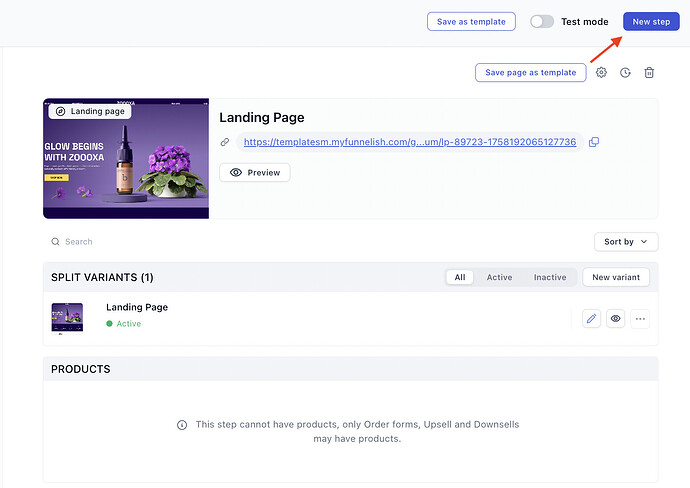Select the All variants filter
Image resolution: width=690 pixels, height=488 pixels.
coord(460,277)
